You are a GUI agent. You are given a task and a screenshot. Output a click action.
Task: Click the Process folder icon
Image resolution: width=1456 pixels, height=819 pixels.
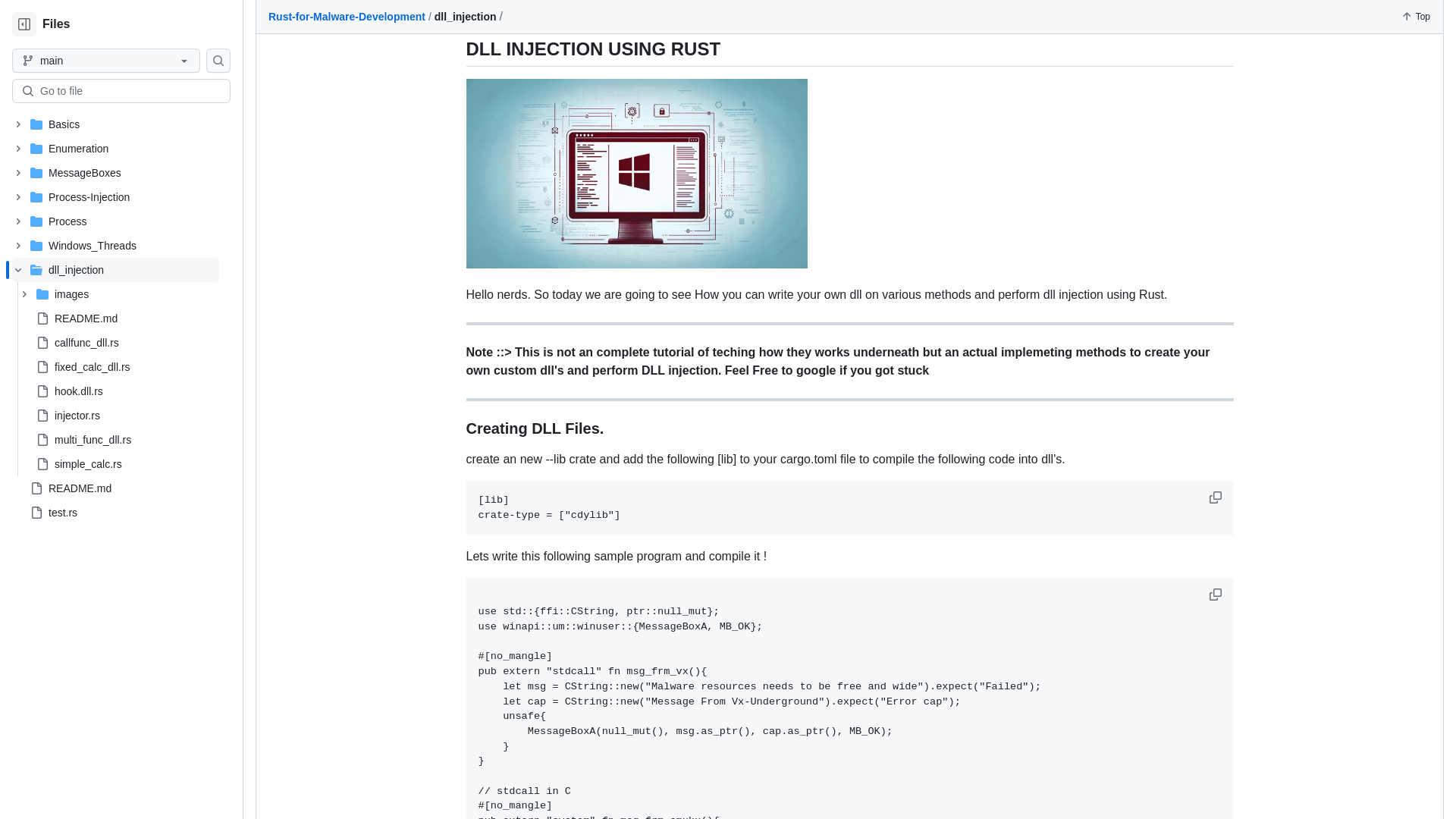[36, 221]
